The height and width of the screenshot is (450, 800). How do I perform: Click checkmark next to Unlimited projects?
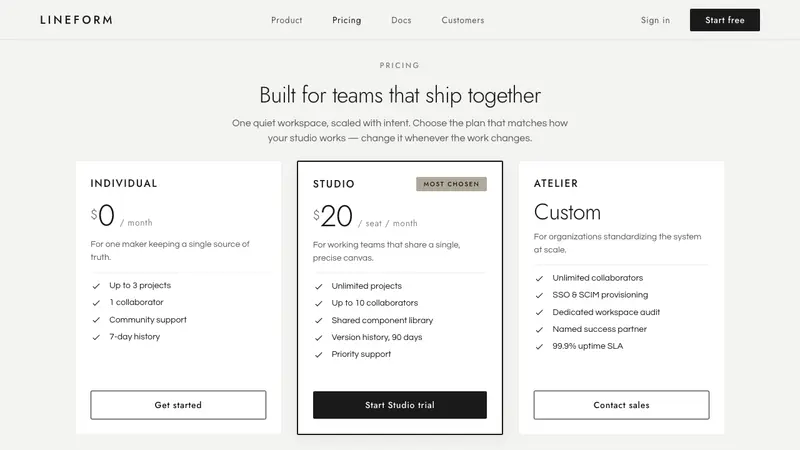coord(318,287)
